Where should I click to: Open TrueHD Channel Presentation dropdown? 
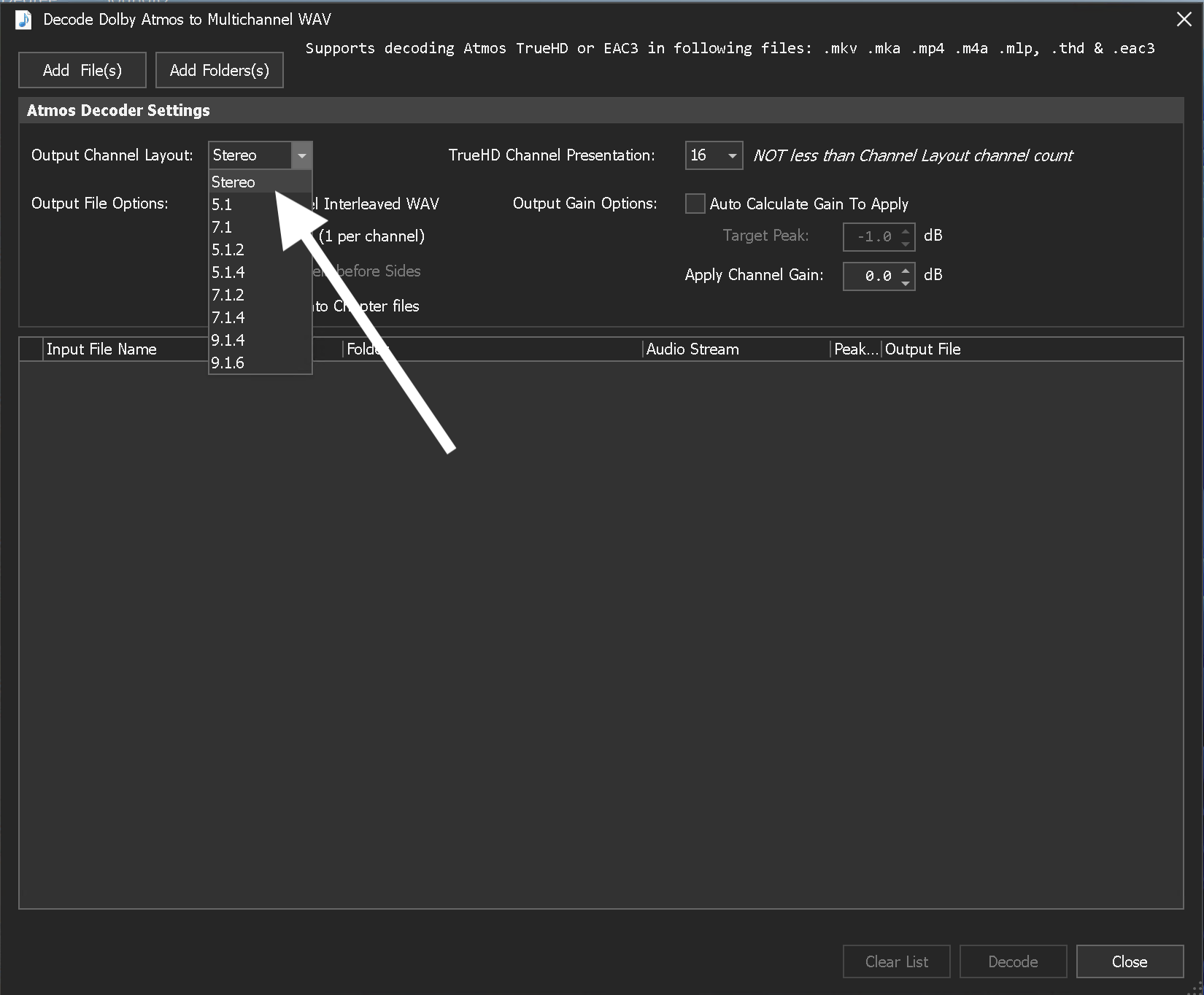(x=714, y=155)
